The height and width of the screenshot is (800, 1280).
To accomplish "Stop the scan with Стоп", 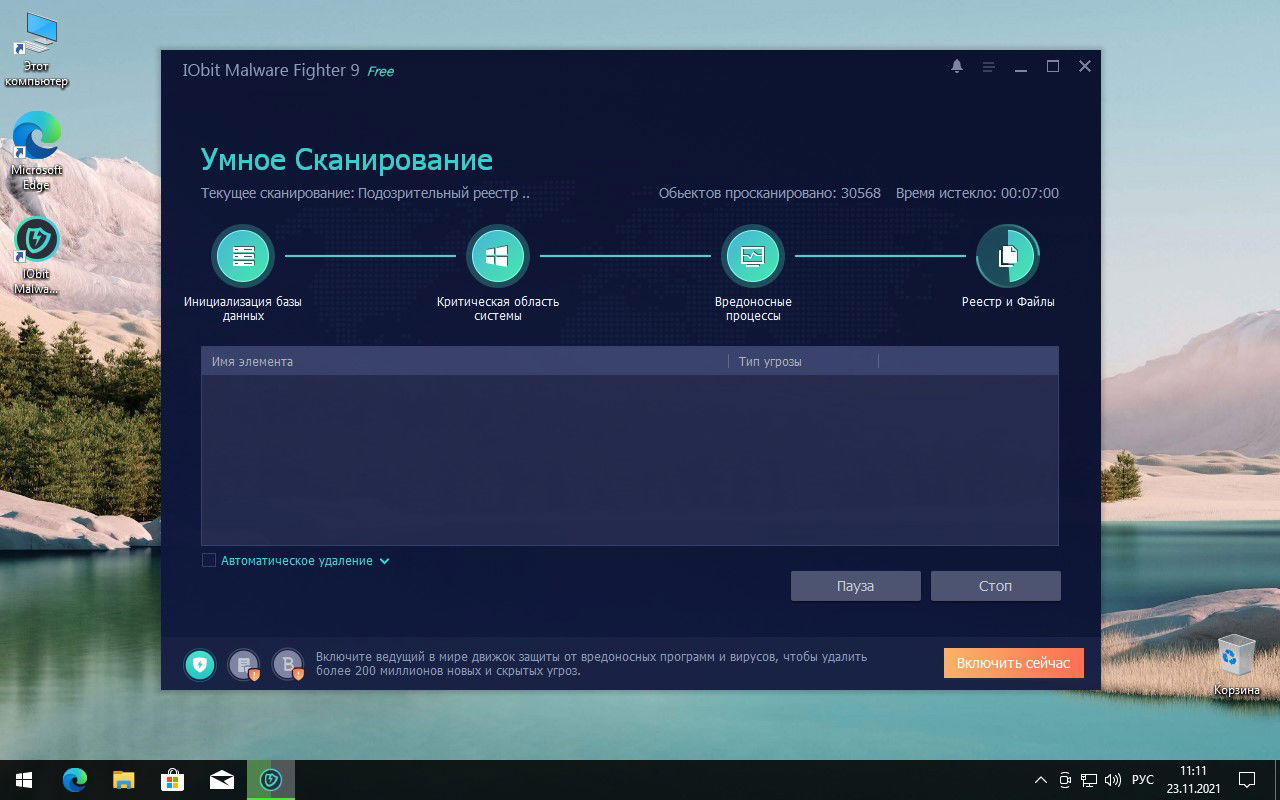I will coord(996,586).
